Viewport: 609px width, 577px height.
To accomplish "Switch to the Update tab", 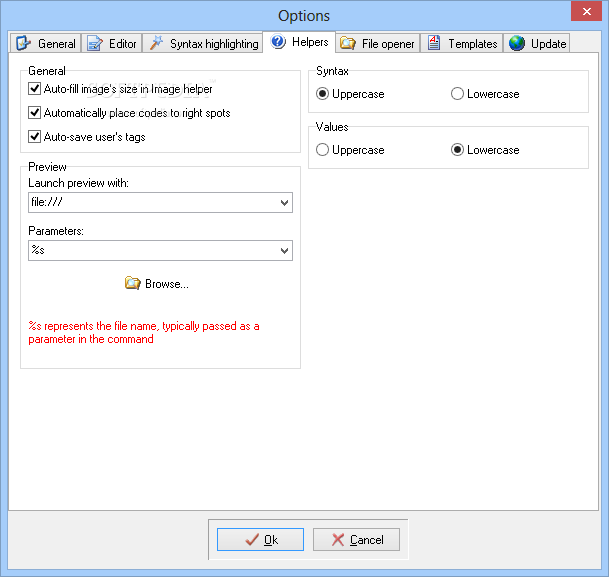I will pos(537,43).
